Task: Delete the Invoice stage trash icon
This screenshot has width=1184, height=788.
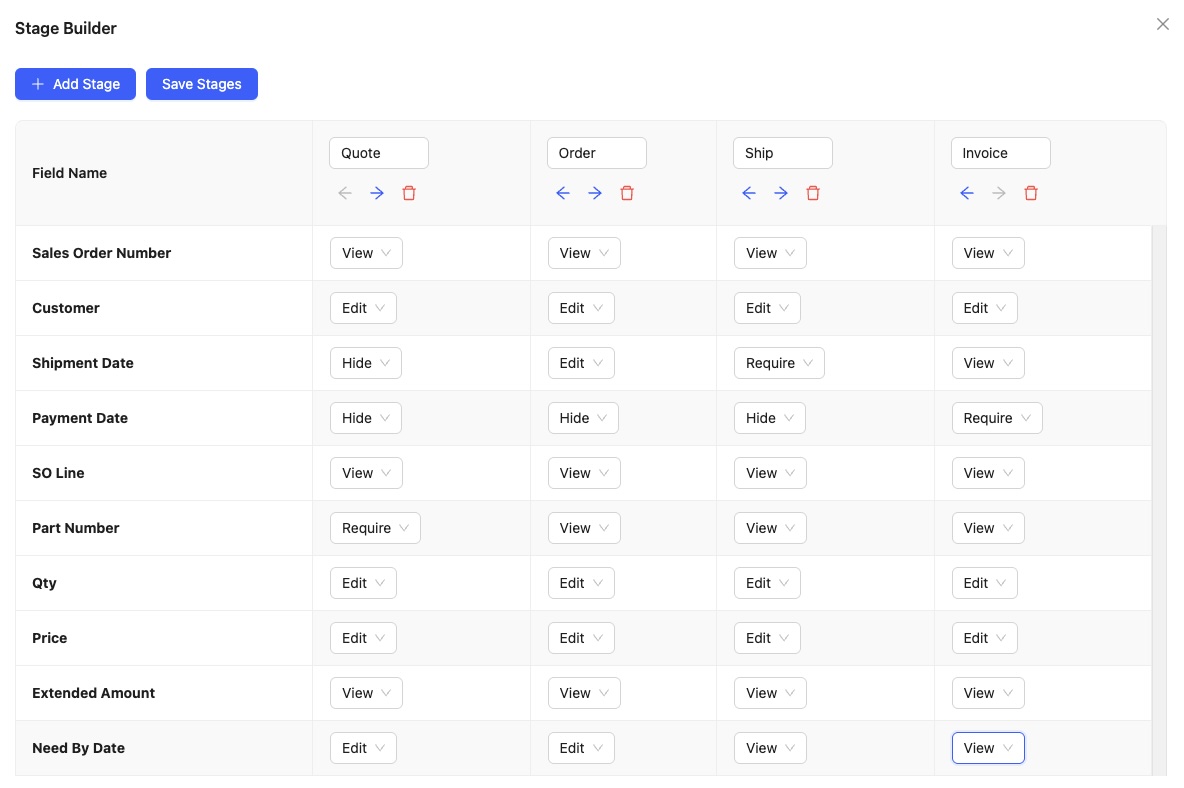Action: tap(1031, 193)
